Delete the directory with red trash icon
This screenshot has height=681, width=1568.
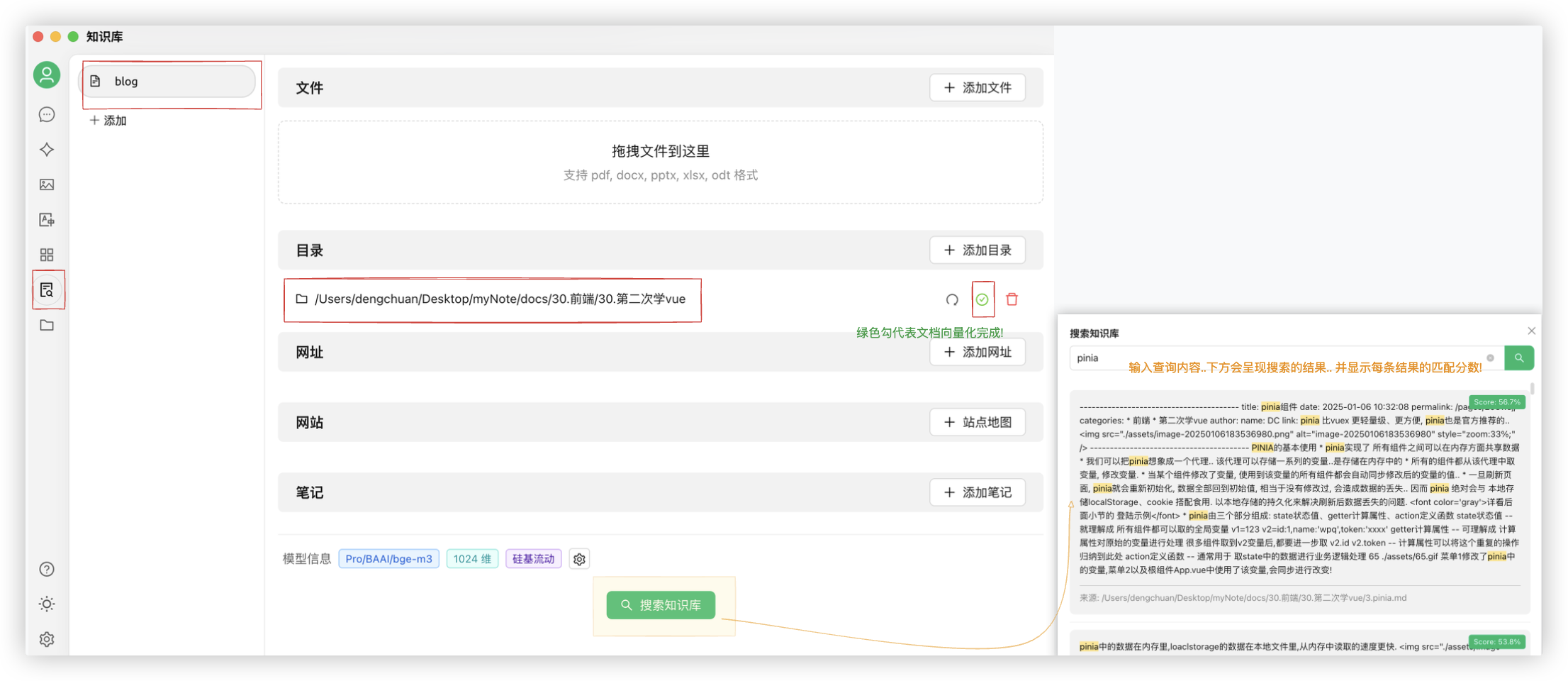tap(1012, 299)
